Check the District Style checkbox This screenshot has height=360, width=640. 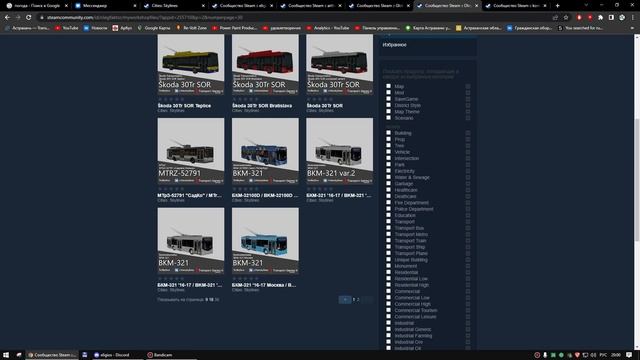(389, 105)
